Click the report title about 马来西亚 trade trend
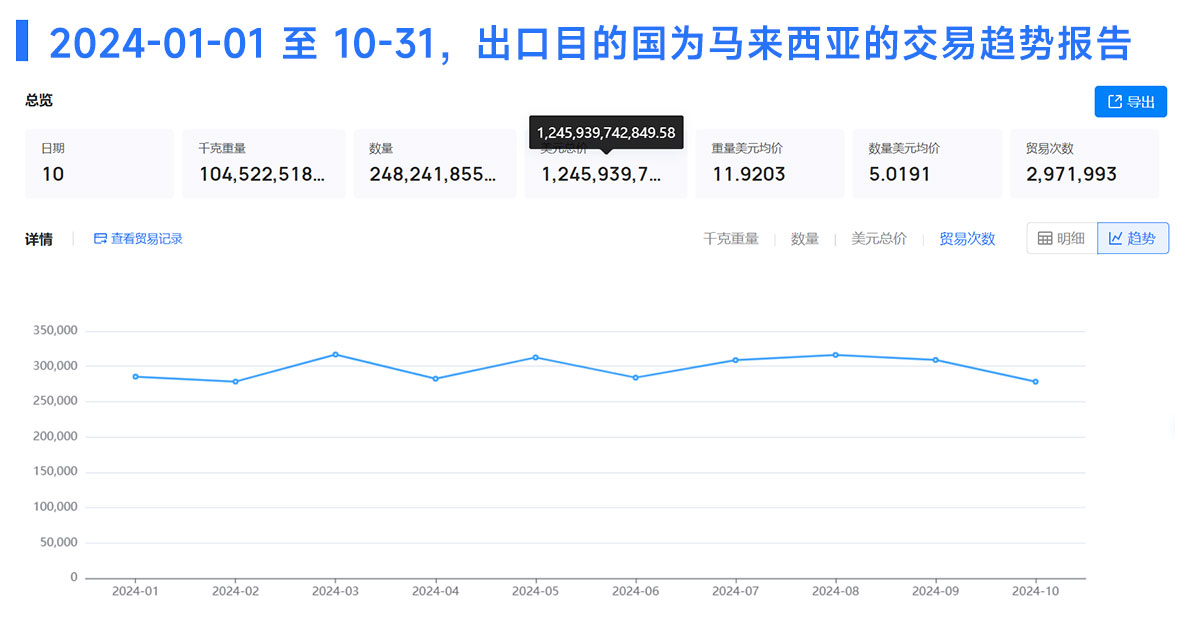This screenshot has width=1190, height=618. [x=590, y=43]
